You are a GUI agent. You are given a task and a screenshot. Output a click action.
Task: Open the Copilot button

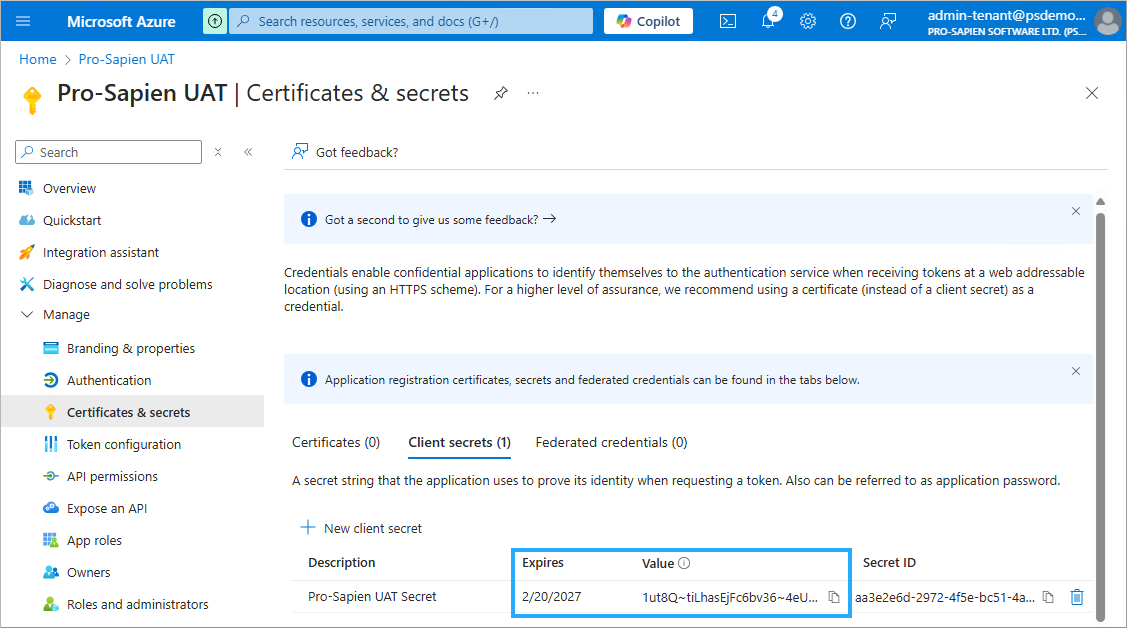tap(648, 21)
